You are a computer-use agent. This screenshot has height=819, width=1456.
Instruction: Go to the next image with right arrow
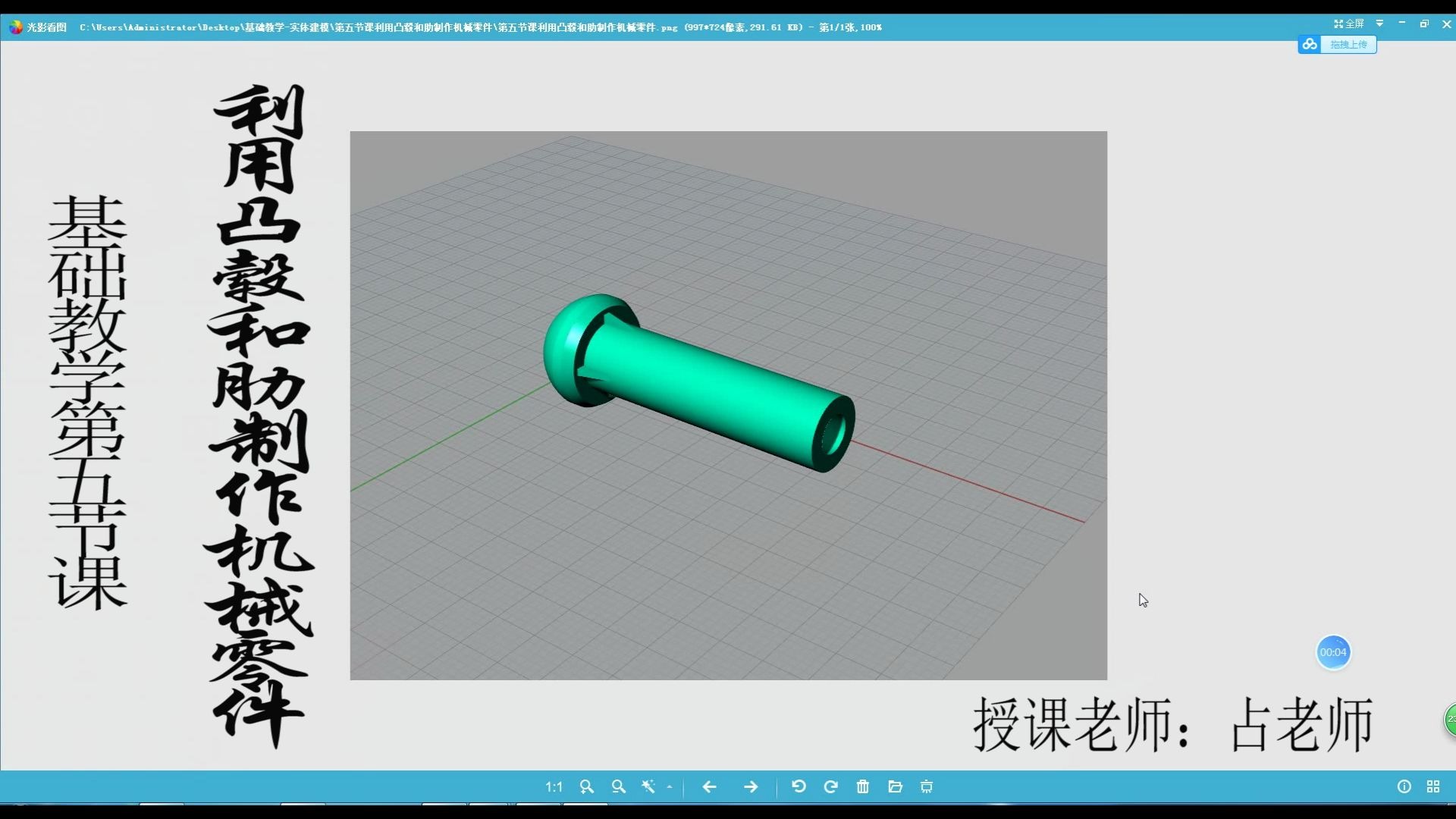(751, 787)
